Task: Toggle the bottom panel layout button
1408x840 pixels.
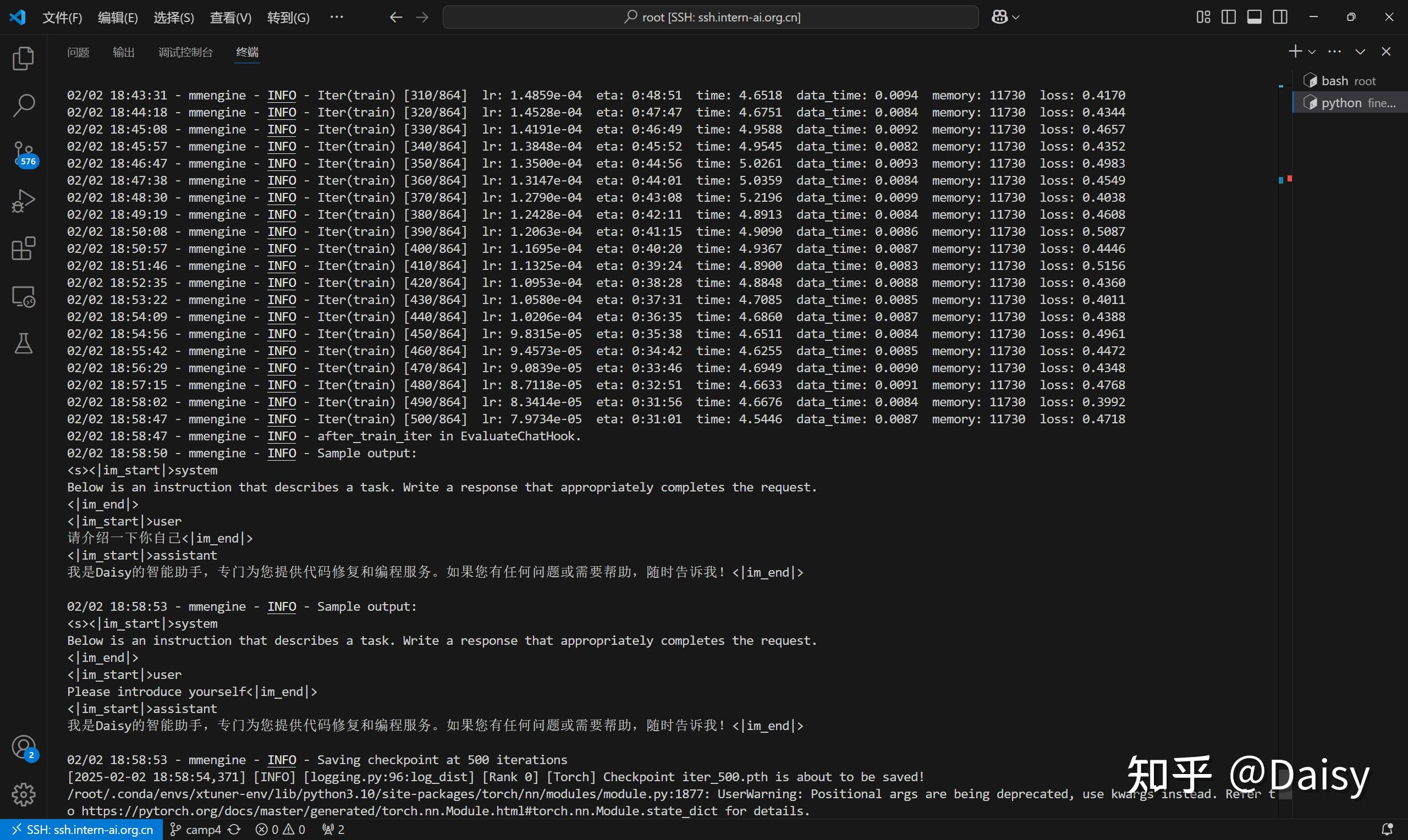Action: click(x=1254, y=17)
